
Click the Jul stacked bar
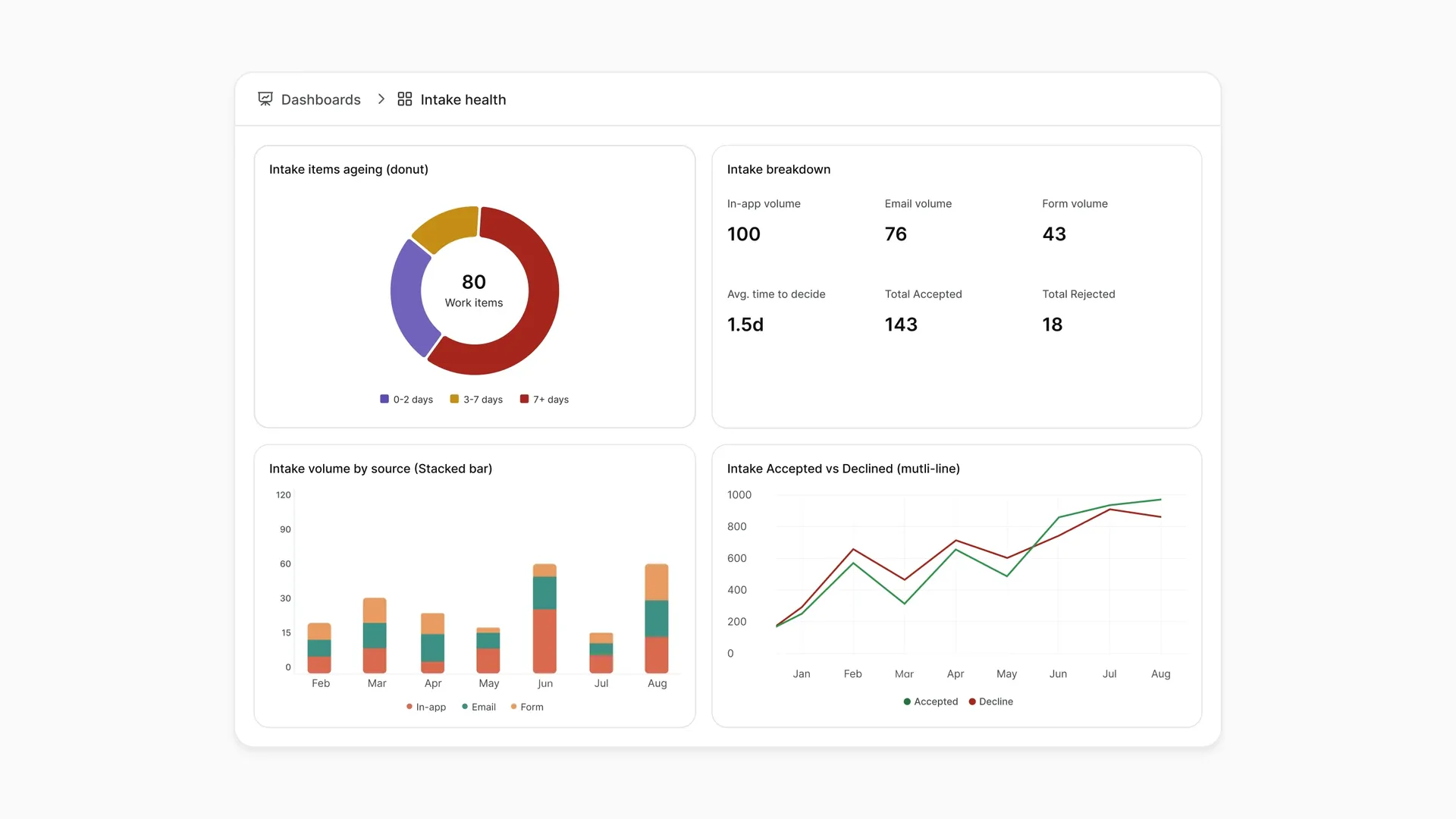tap(601, 653)
